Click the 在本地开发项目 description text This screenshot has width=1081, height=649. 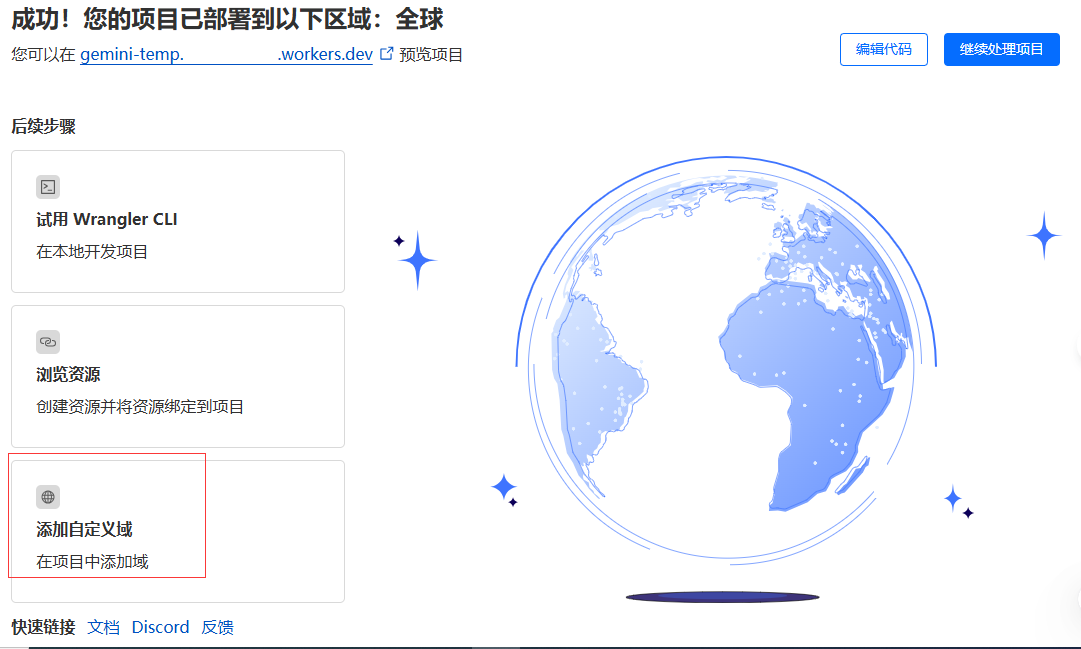92,251
